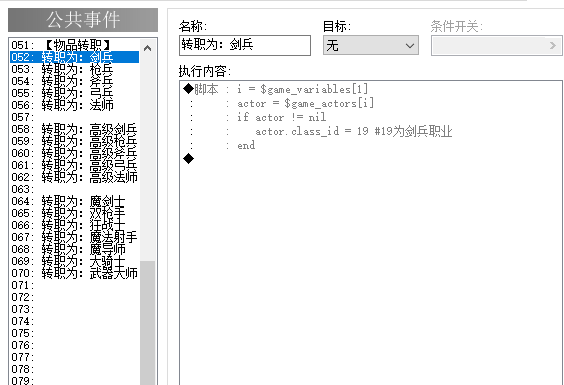Click the event list scrollbar thumb
The width and height of the screenshot is (564, 385).
point(147,323)
